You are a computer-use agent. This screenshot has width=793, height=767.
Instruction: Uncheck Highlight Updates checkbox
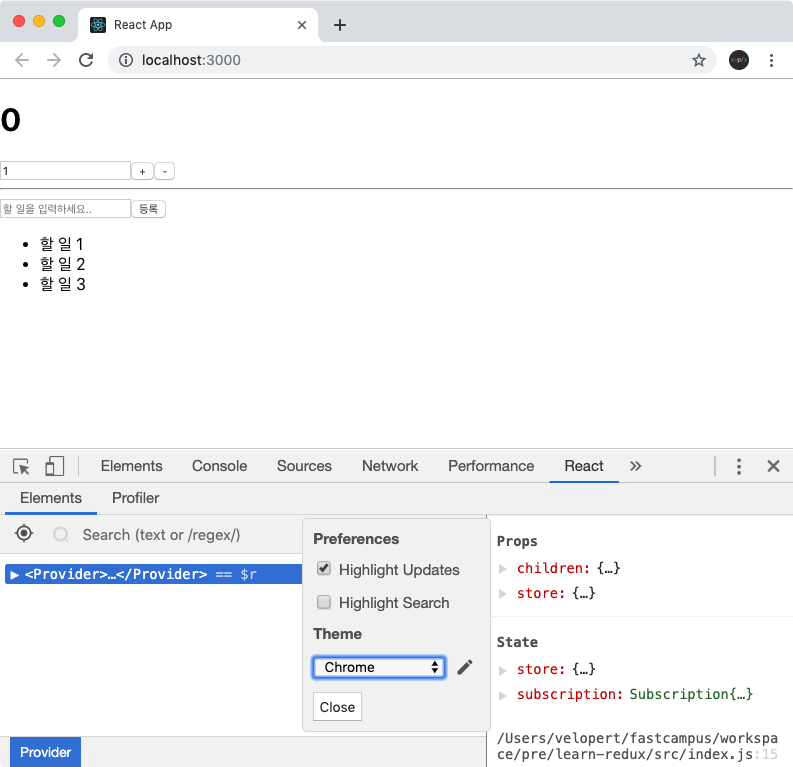(324, 569)
